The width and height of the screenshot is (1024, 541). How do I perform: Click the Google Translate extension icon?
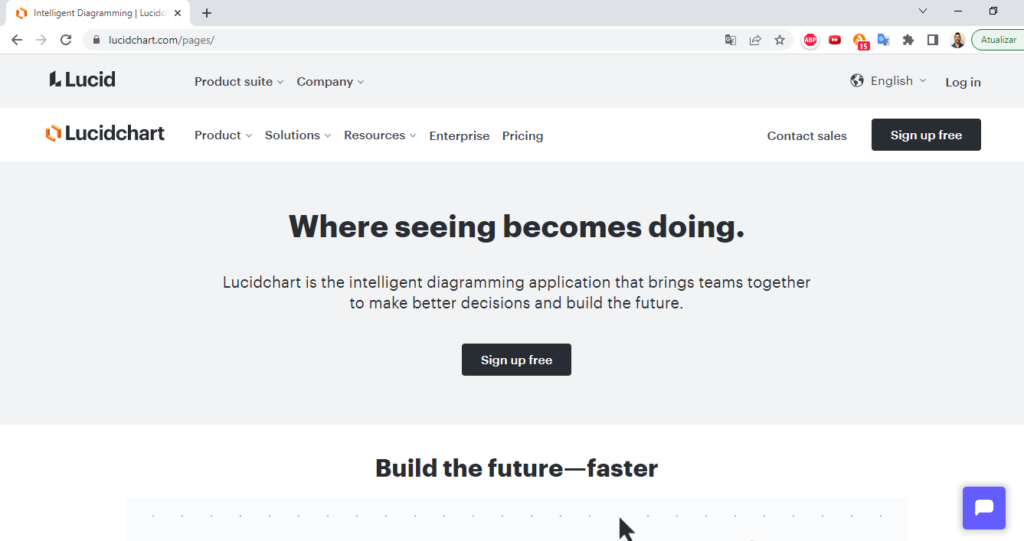tap(884, 40)
